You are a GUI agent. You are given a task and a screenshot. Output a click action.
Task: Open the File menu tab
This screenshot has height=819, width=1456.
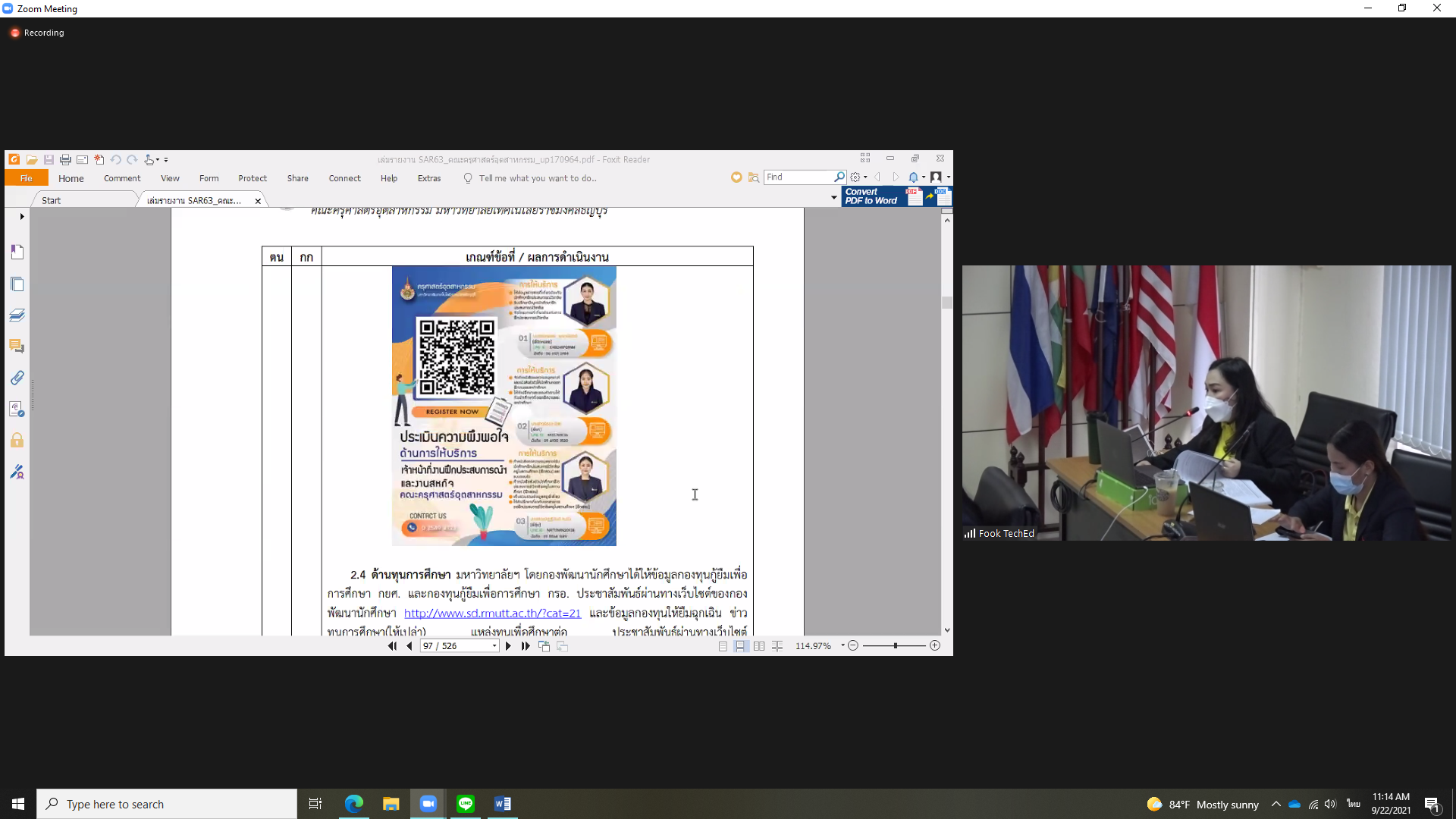coord(27,178)
